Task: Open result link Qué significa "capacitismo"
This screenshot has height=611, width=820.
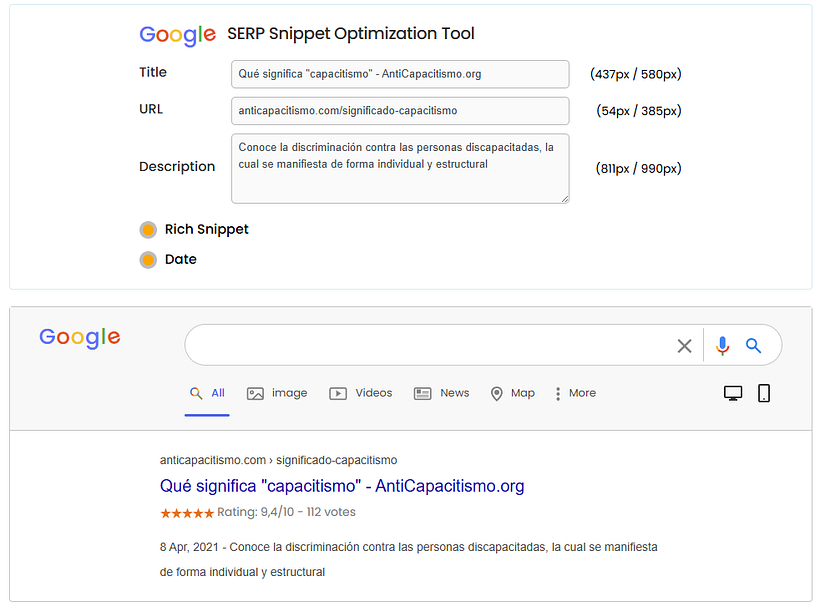Action: coord(342,486)
